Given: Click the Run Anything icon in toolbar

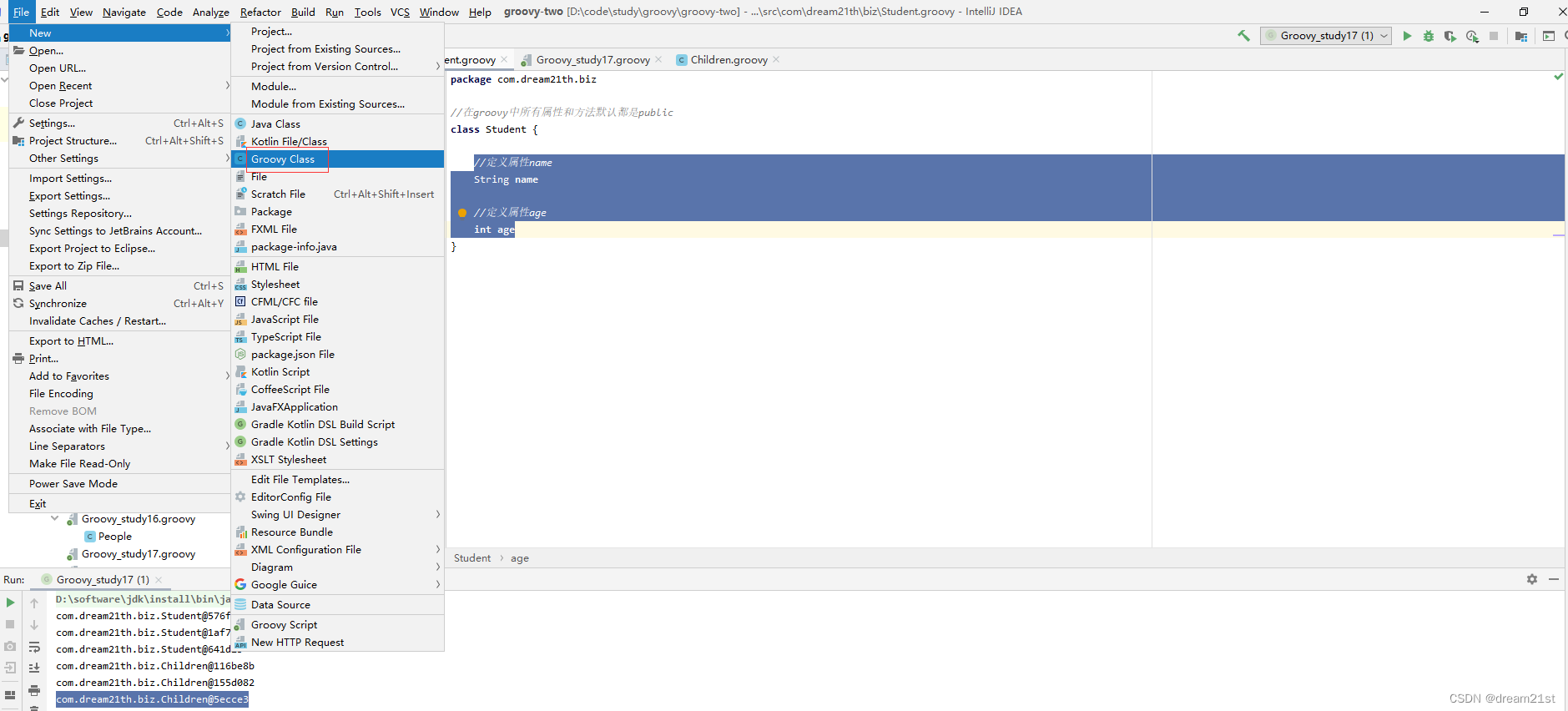Looking at the screenshot, I should coord(1549,36).
